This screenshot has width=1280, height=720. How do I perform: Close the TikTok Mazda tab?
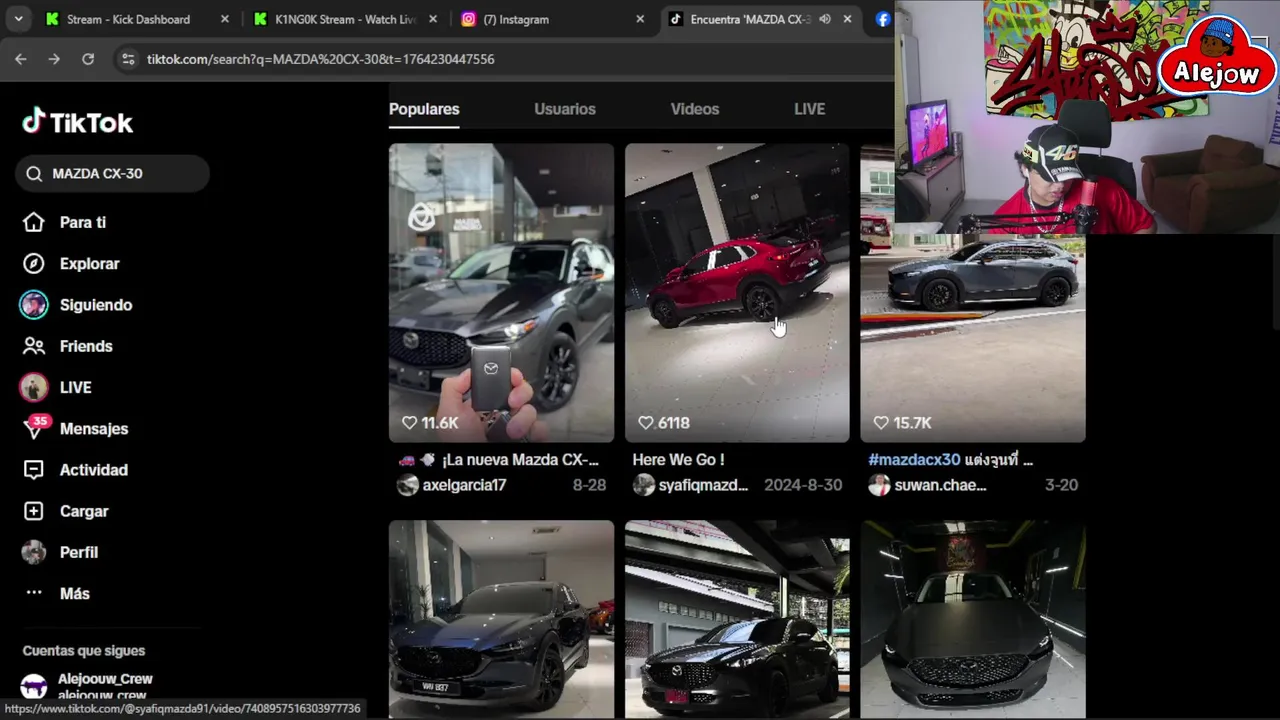(x=847, y=19)
